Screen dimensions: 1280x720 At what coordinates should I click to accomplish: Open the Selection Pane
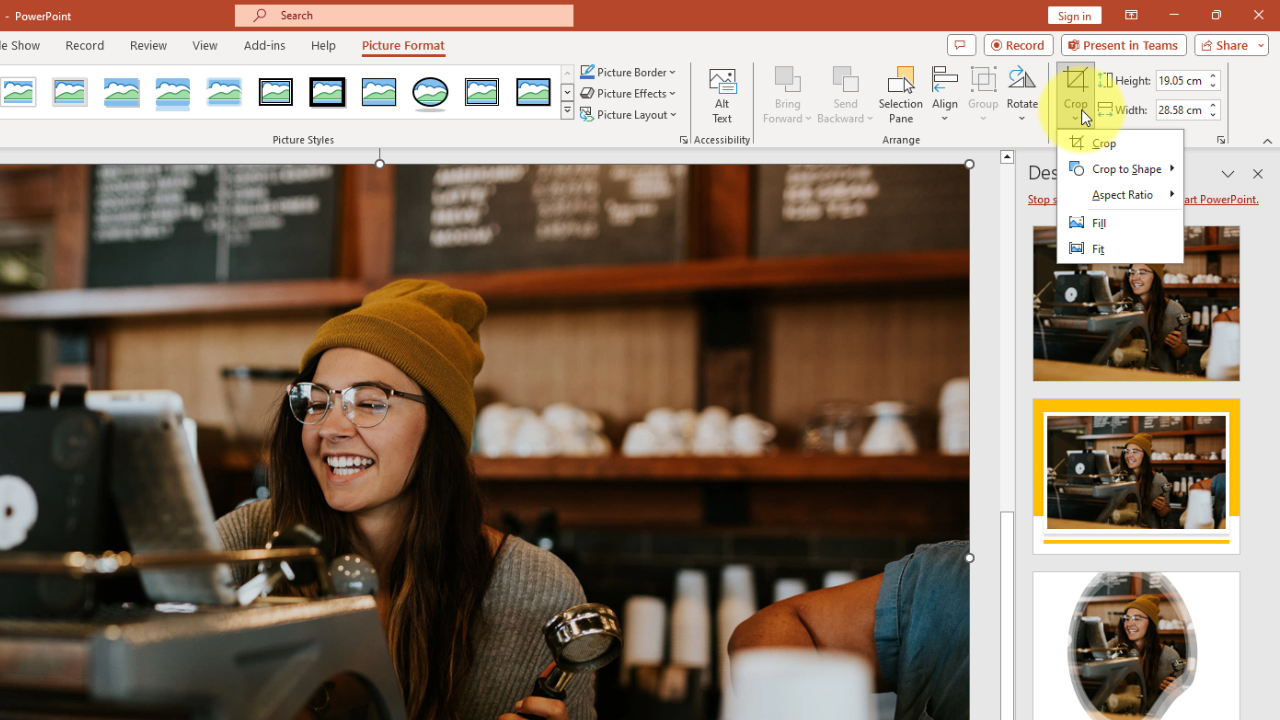(901, 96)
